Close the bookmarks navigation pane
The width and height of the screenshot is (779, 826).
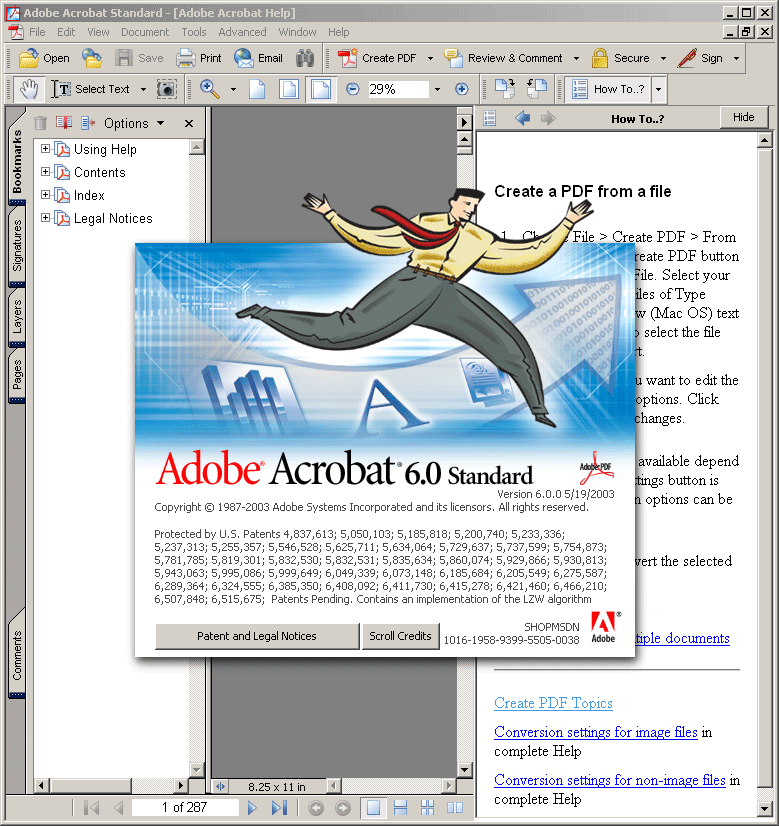[x=189, y=123]
